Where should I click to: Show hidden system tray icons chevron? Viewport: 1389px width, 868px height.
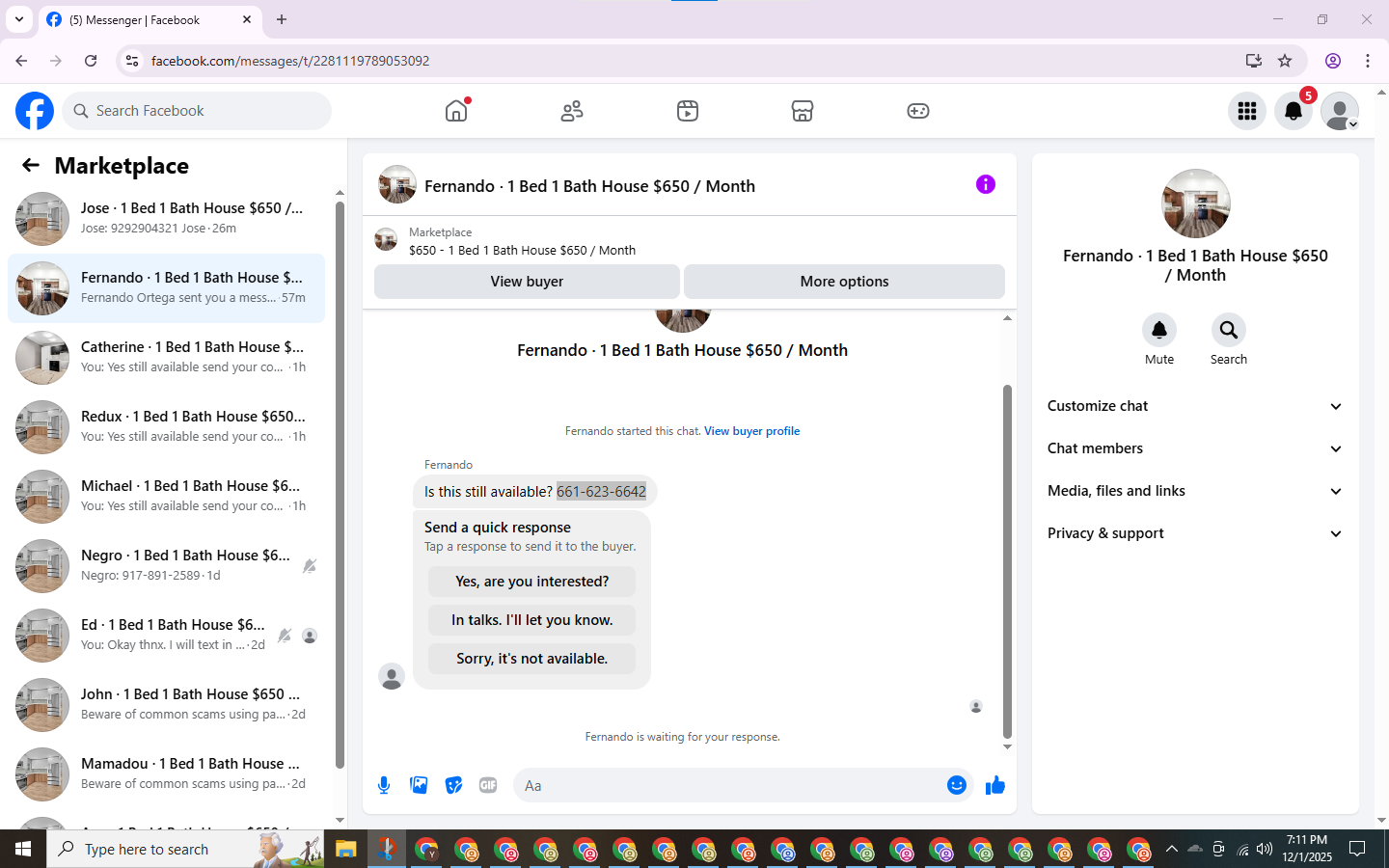[x=1171, y=849]
